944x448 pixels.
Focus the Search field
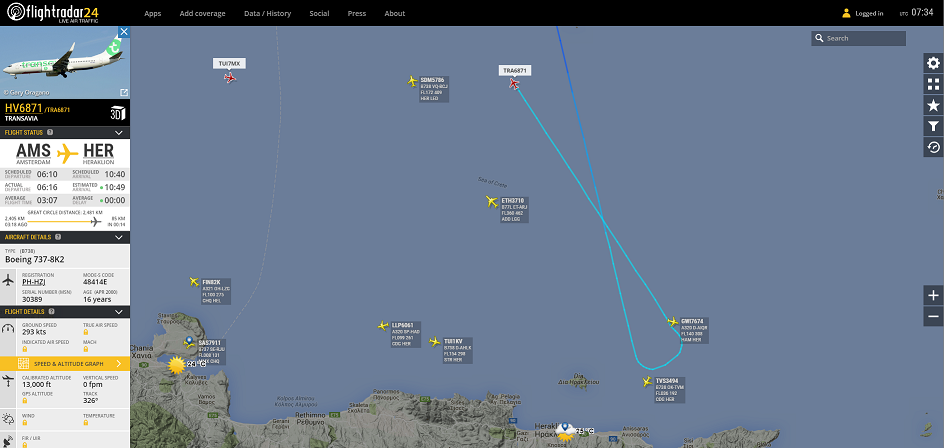click(859, 38)
